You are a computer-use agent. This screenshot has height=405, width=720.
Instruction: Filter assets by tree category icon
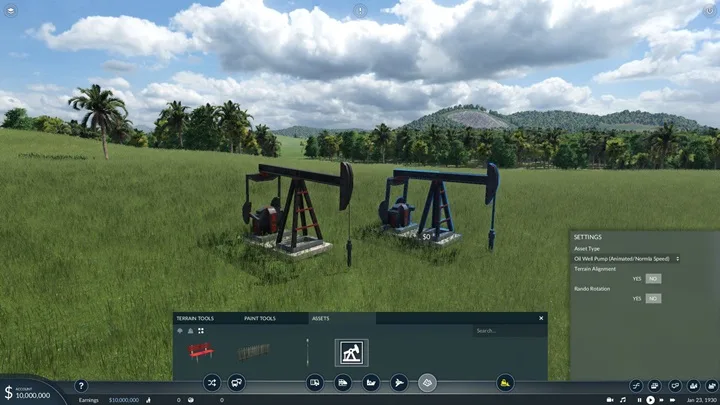click(180, 331)
